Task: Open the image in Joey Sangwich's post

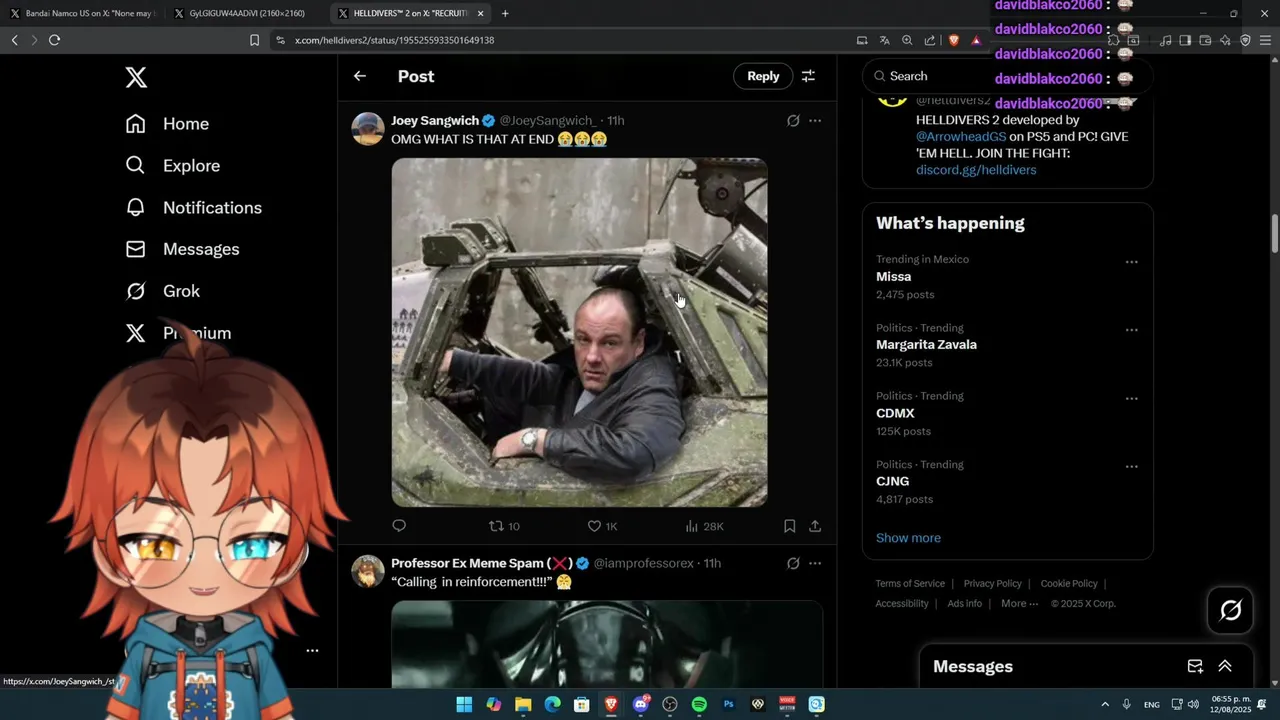Action: (579, 332)
